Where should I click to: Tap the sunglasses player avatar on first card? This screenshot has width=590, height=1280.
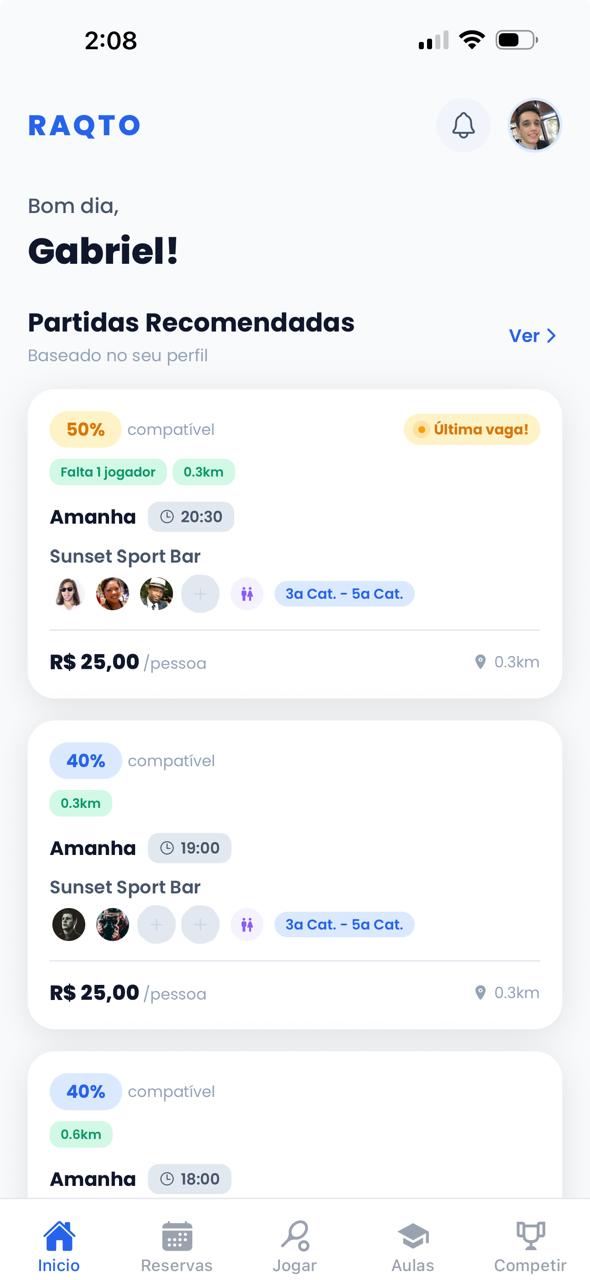[x=69, y=593]
